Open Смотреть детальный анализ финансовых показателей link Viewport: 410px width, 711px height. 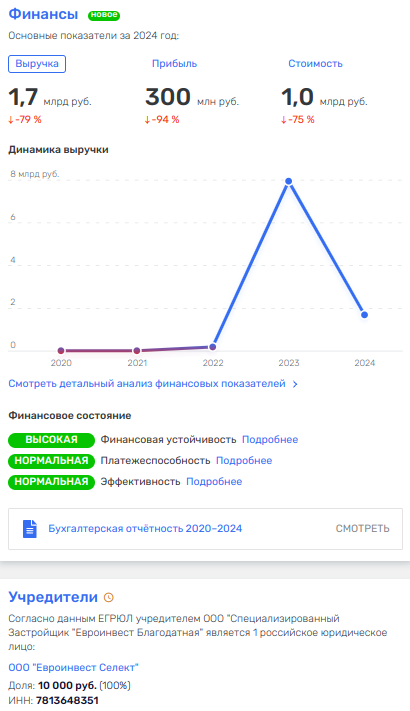point(147,384)
